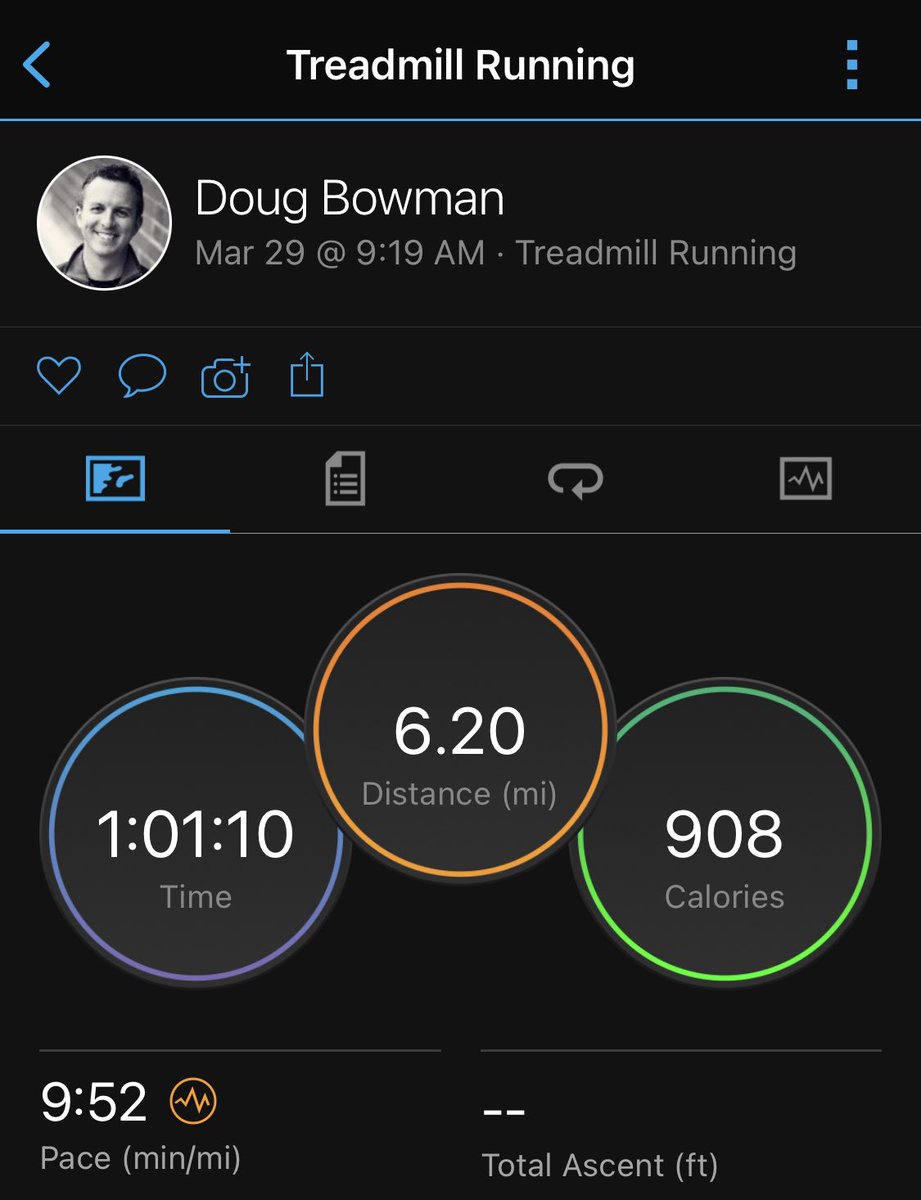Select the Overview map tab icon
921x1200 pixels.
(x=115, y=479)
